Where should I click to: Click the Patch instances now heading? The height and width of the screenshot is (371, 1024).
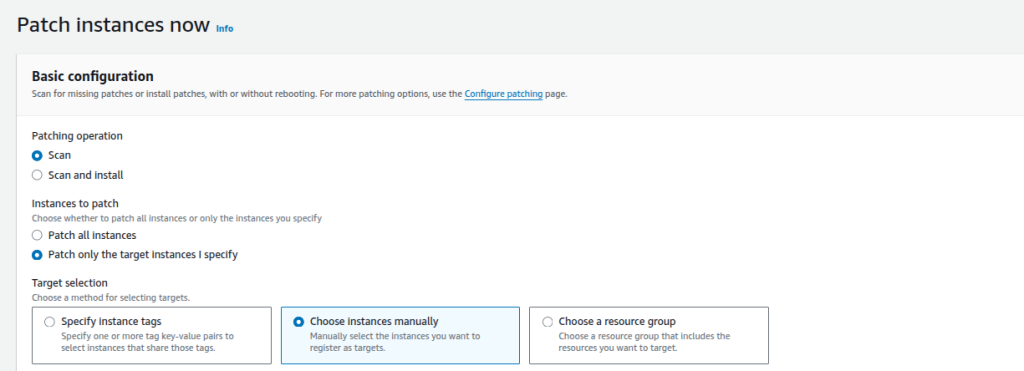click(114, 25)
